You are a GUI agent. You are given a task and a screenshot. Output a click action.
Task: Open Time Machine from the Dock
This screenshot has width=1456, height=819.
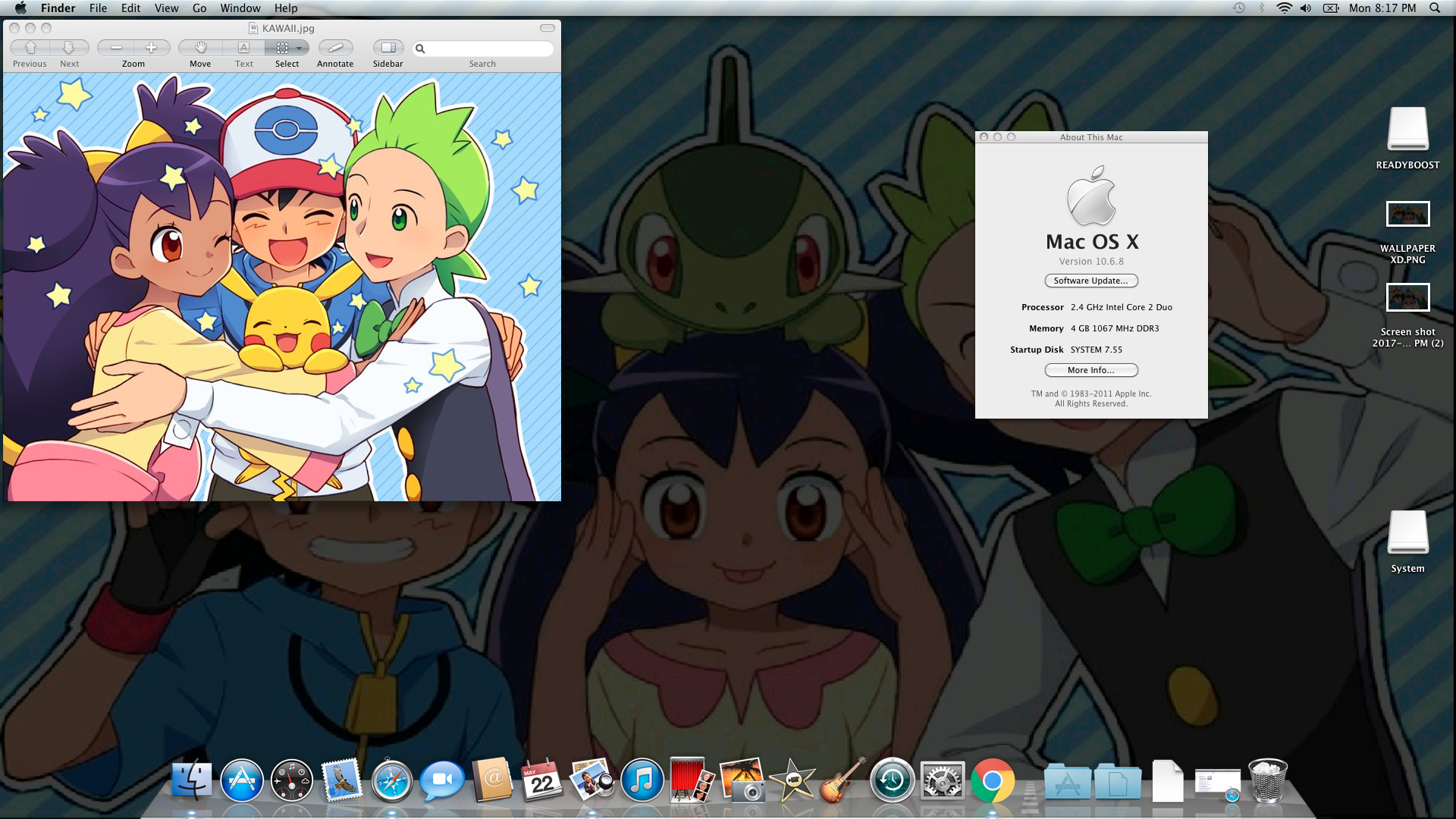[892, 780]
